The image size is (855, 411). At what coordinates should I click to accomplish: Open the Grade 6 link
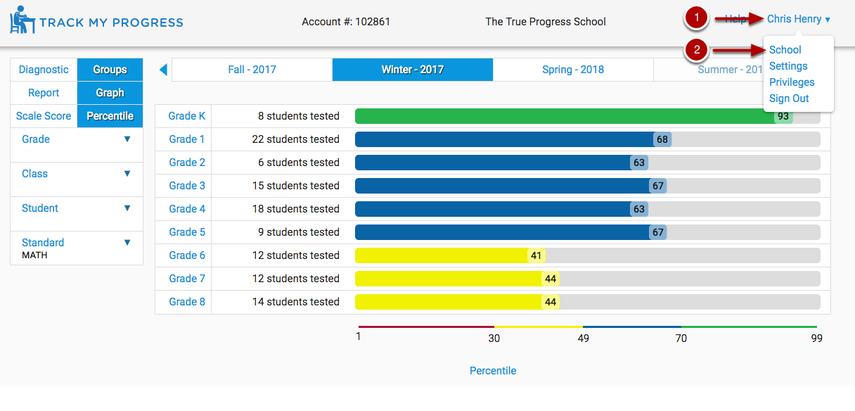(x=187, y=255)
